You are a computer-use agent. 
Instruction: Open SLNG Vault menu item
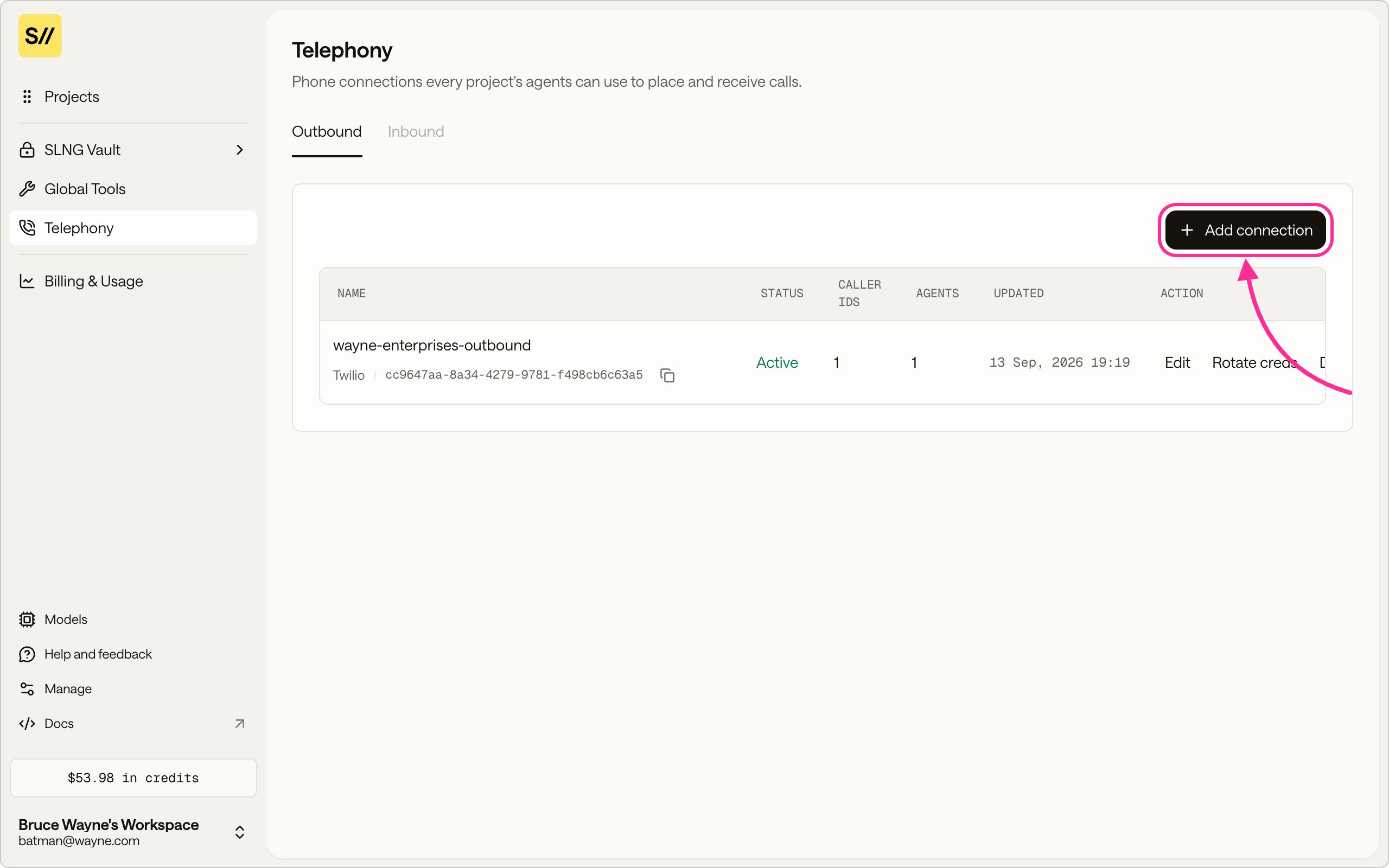pyautogui.click(x=133, y=150)
